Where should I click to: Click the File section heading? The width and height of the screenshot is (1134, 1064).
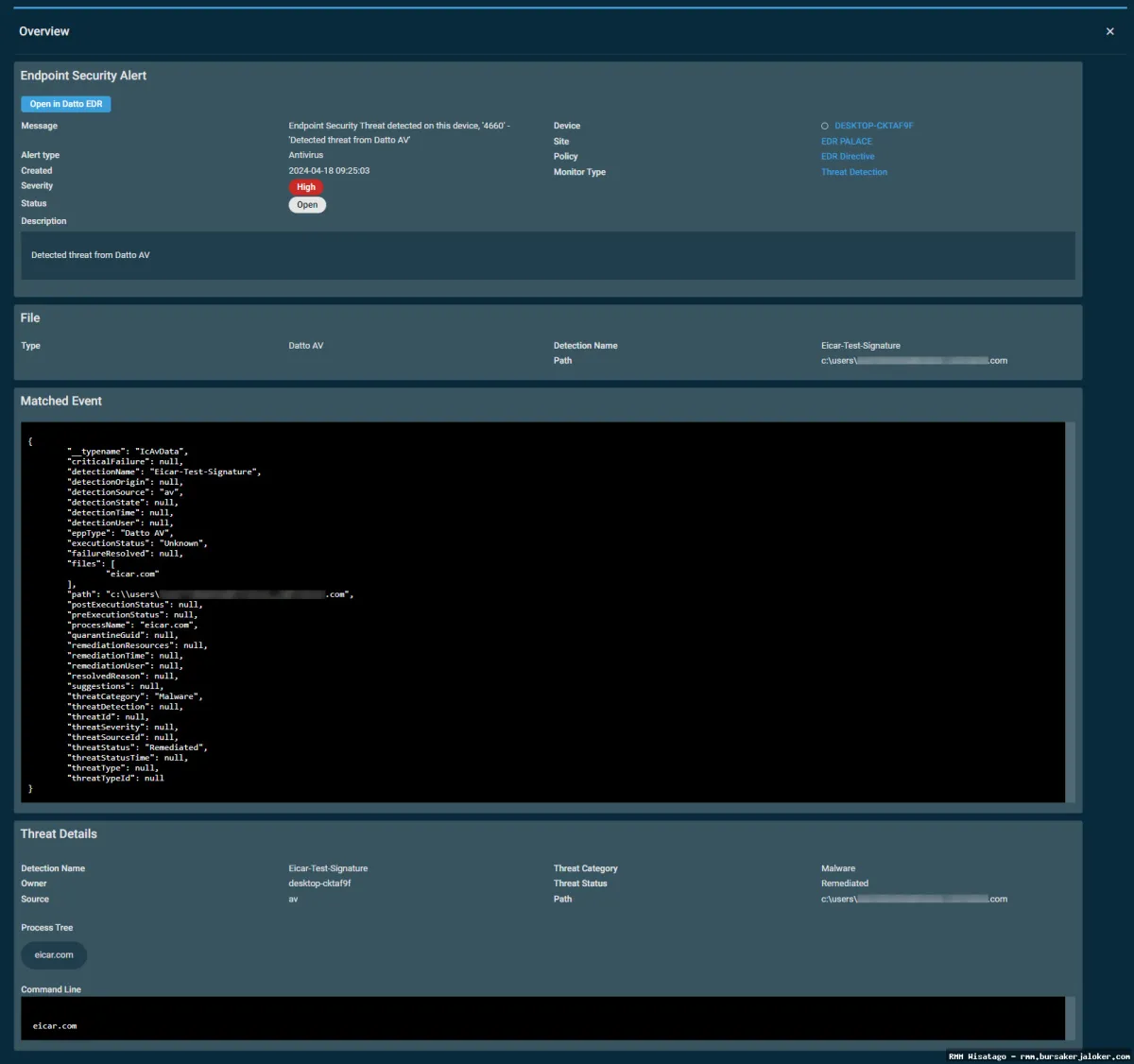pyautogui.click(x=30, y=317)
